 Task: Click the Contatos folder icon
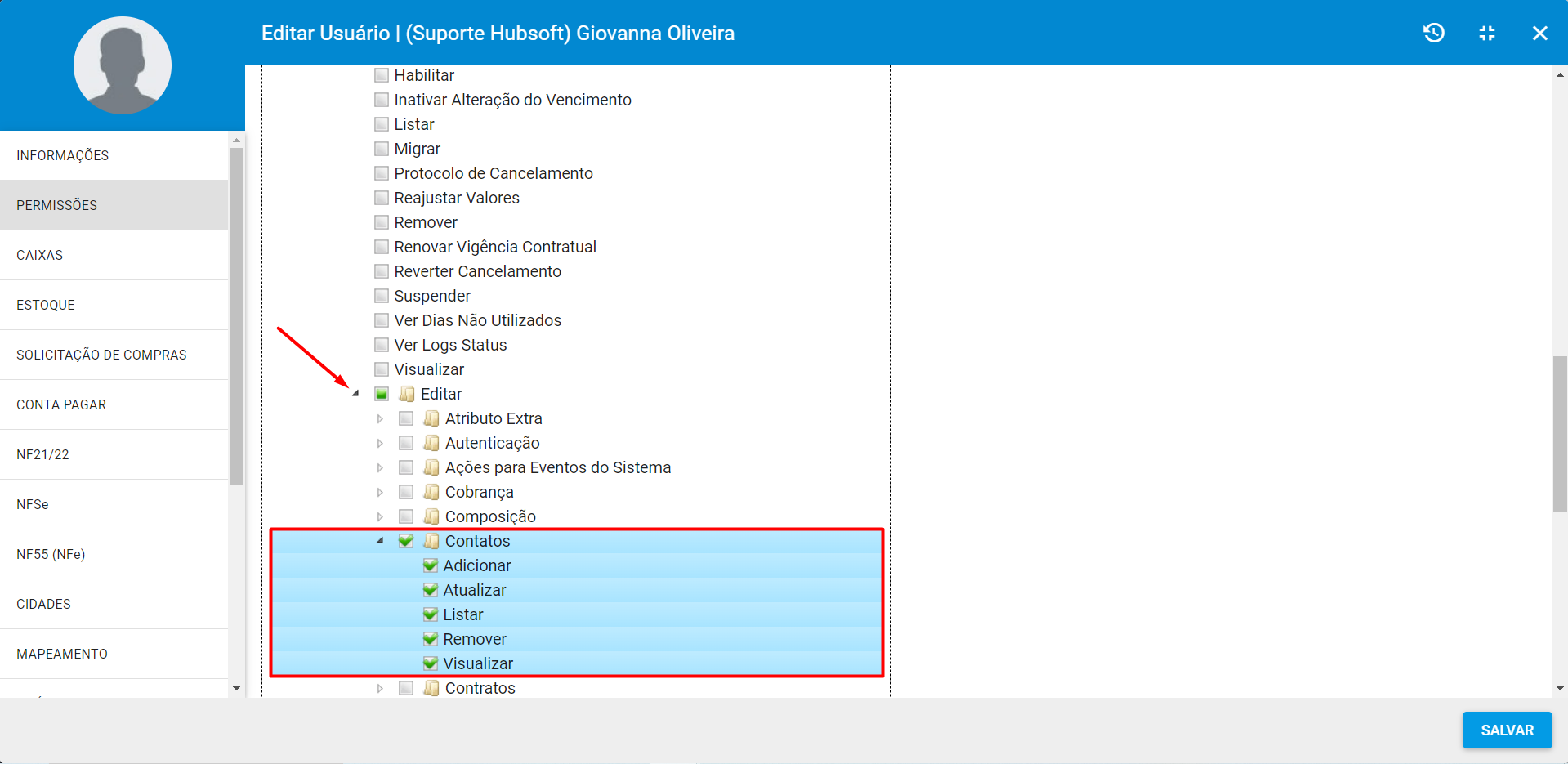click(x=431, y=541)
